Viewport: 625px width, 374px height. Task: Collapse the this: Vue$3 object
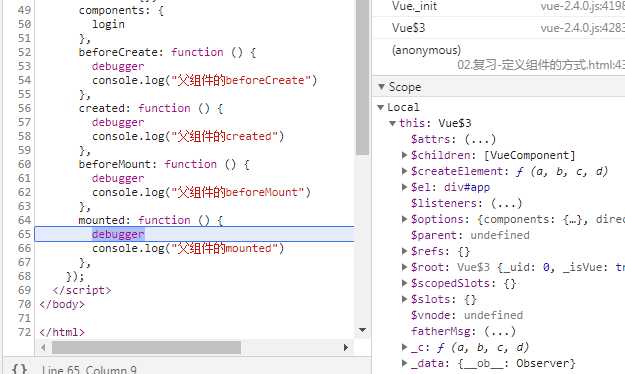click(x=392, y=123)
